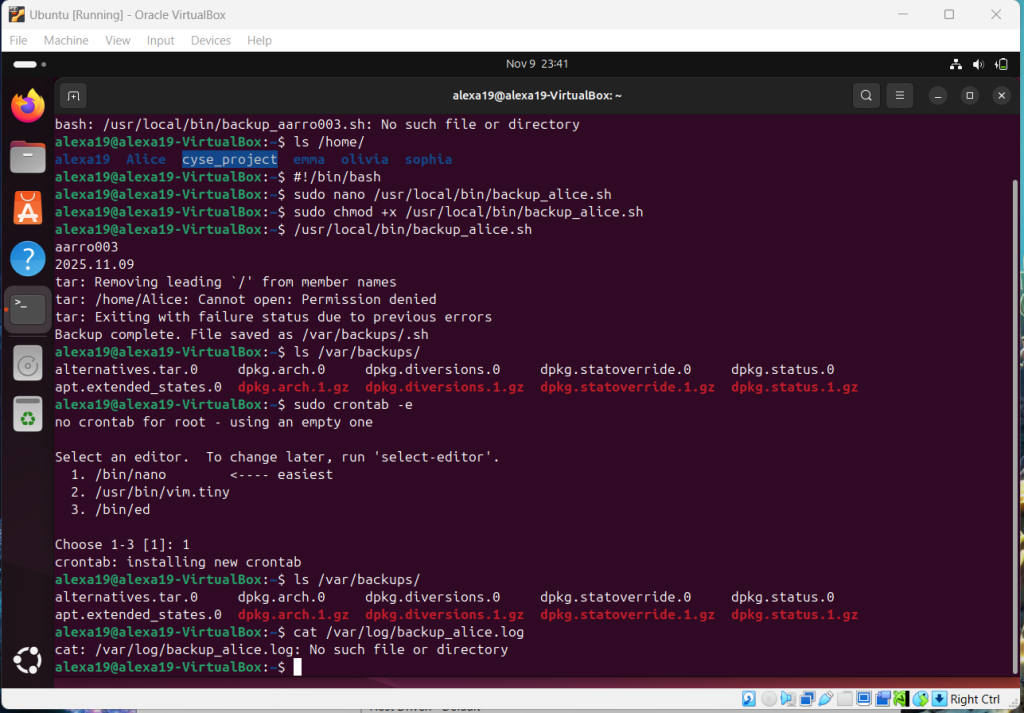Click the USB status icon in VirtualBox
The image size is (1024, 713).
pyautogui.click(x=827, y=699)
